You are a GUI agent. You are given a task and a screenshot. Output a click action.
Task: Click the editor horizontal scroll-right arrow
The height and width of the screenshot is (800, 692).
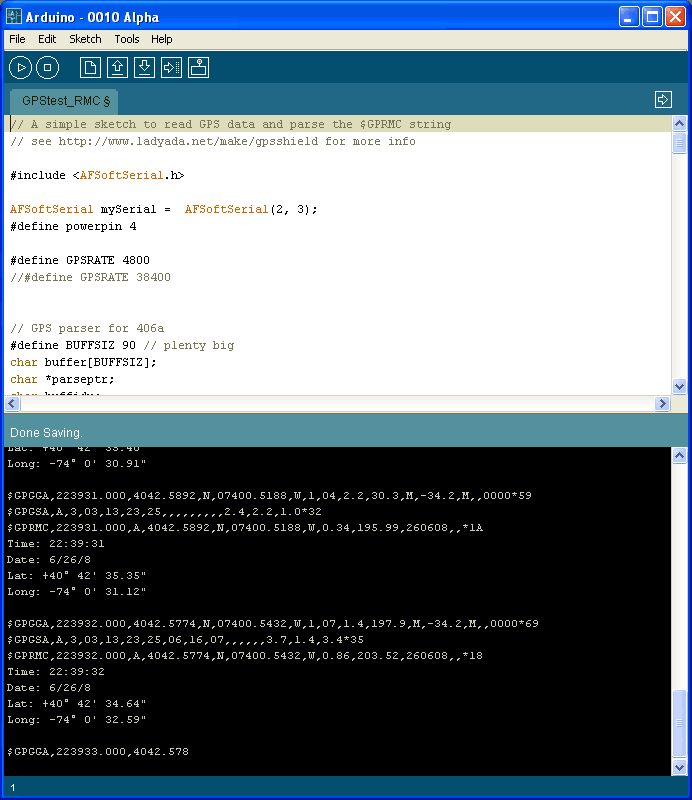point(661,403)
